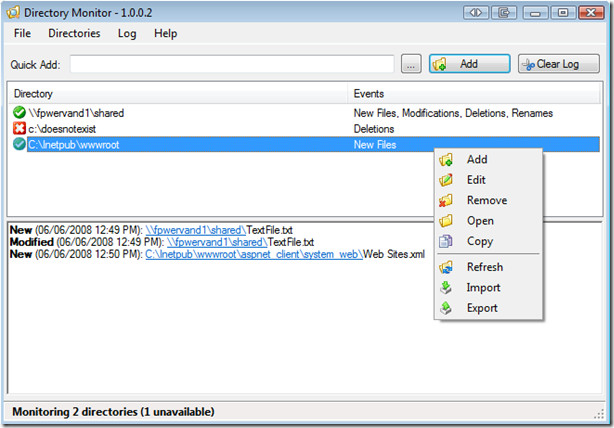
Task: Click the folder icon beside Add in context menu
Action: tap(446, 160)
